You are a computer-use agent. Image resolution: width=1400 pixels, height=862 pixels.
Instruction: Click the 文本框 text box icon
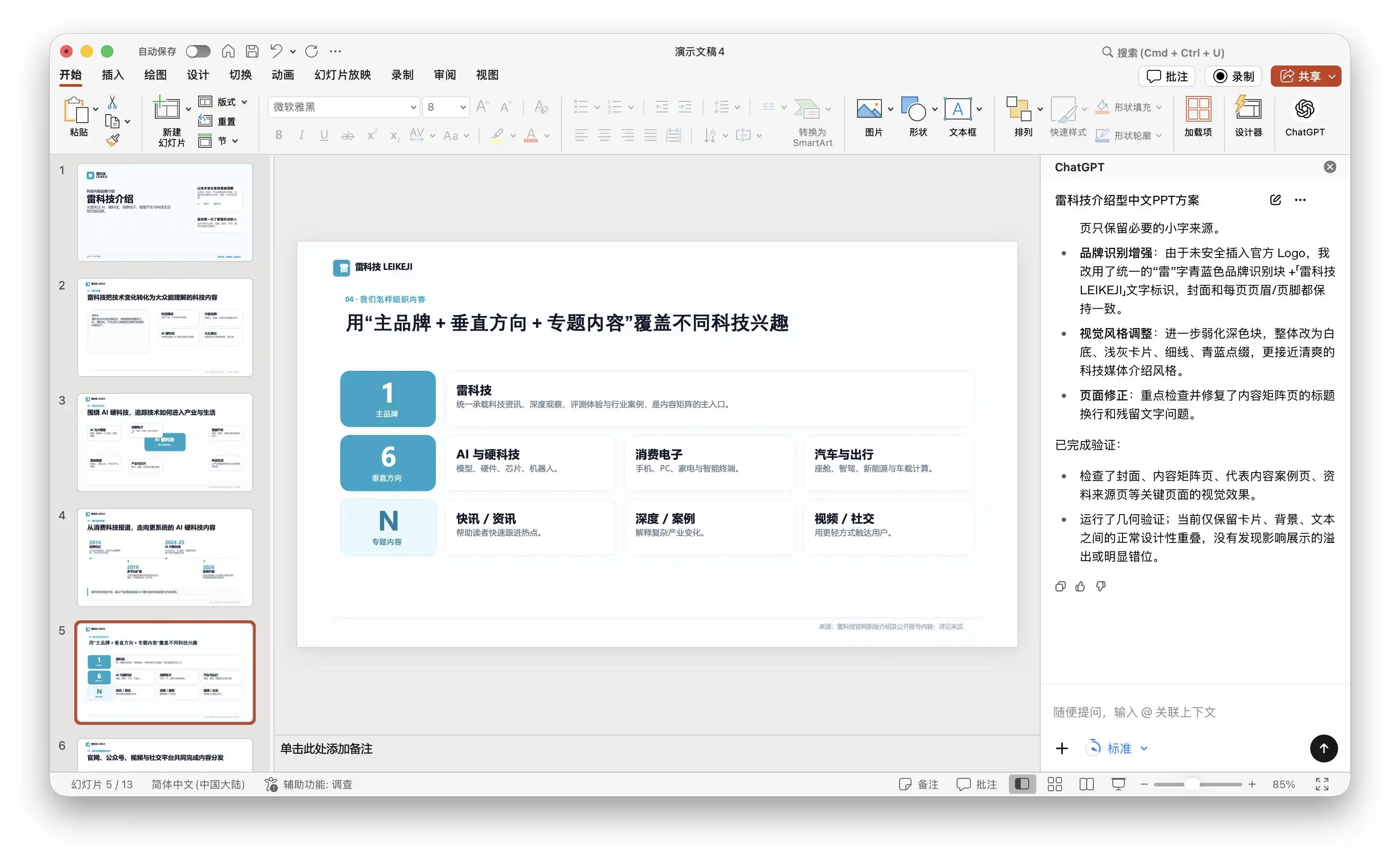click(958, 109)
